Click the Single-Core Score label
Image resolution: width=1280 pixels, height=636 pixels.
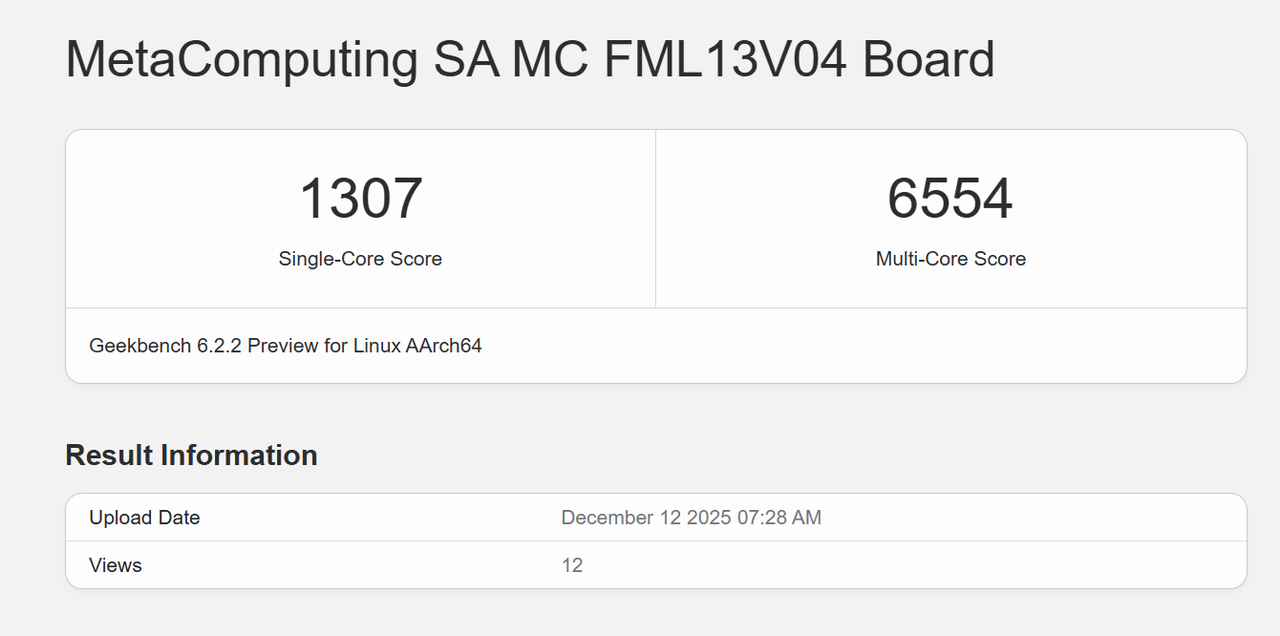(360, 259)
